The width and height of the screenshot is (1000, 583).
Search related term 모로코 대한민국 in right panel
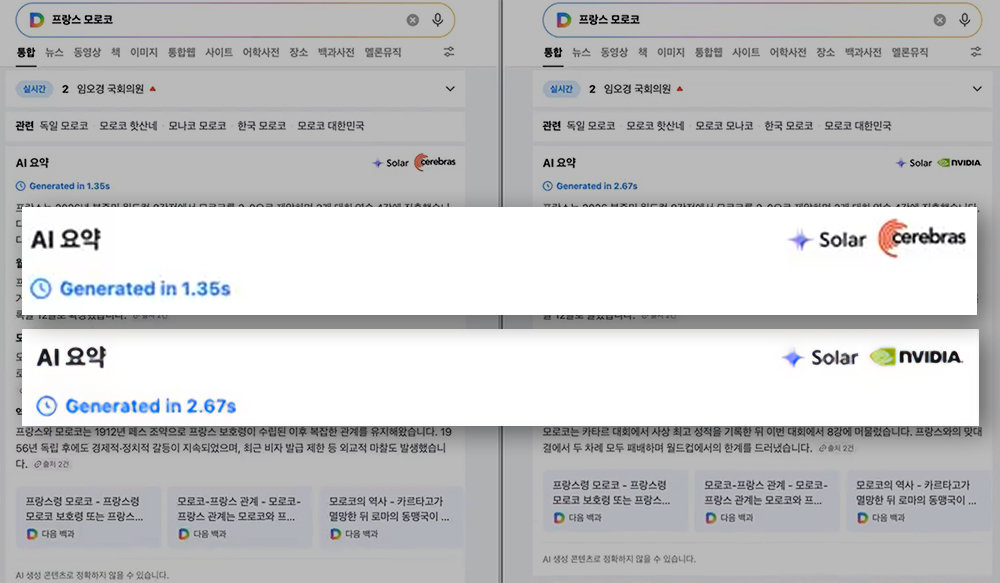click(x=857, y=126)
